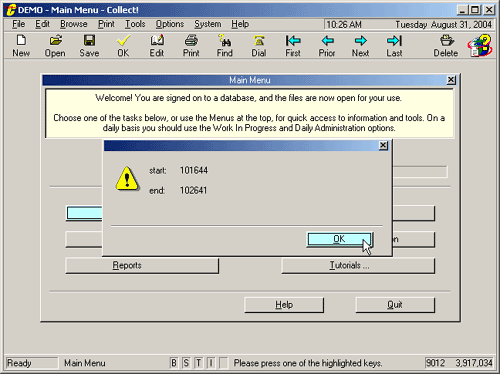Go to Prior record icon

coord(327,41)
